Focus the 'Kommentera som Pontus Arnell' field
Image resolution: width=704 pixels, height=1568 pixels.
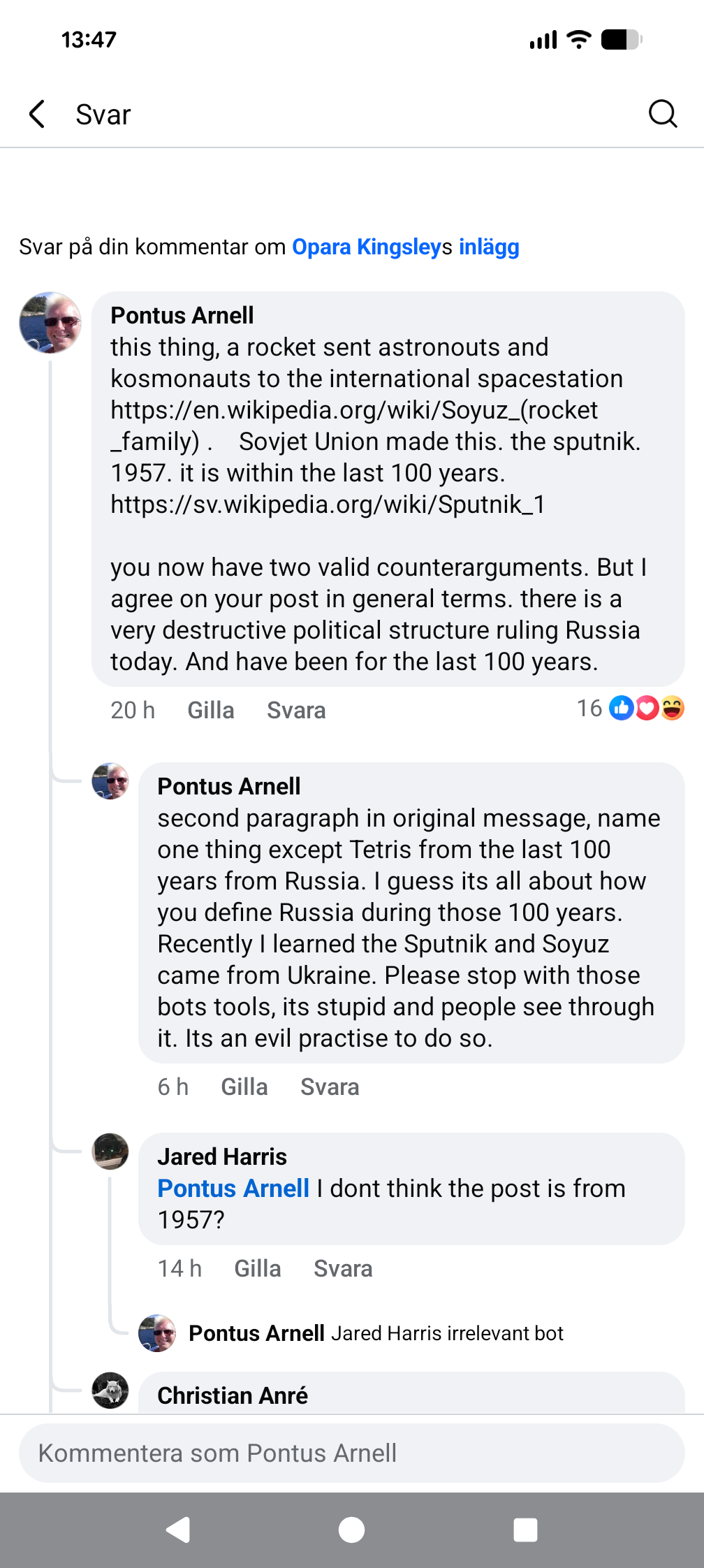click(351, 1453)
